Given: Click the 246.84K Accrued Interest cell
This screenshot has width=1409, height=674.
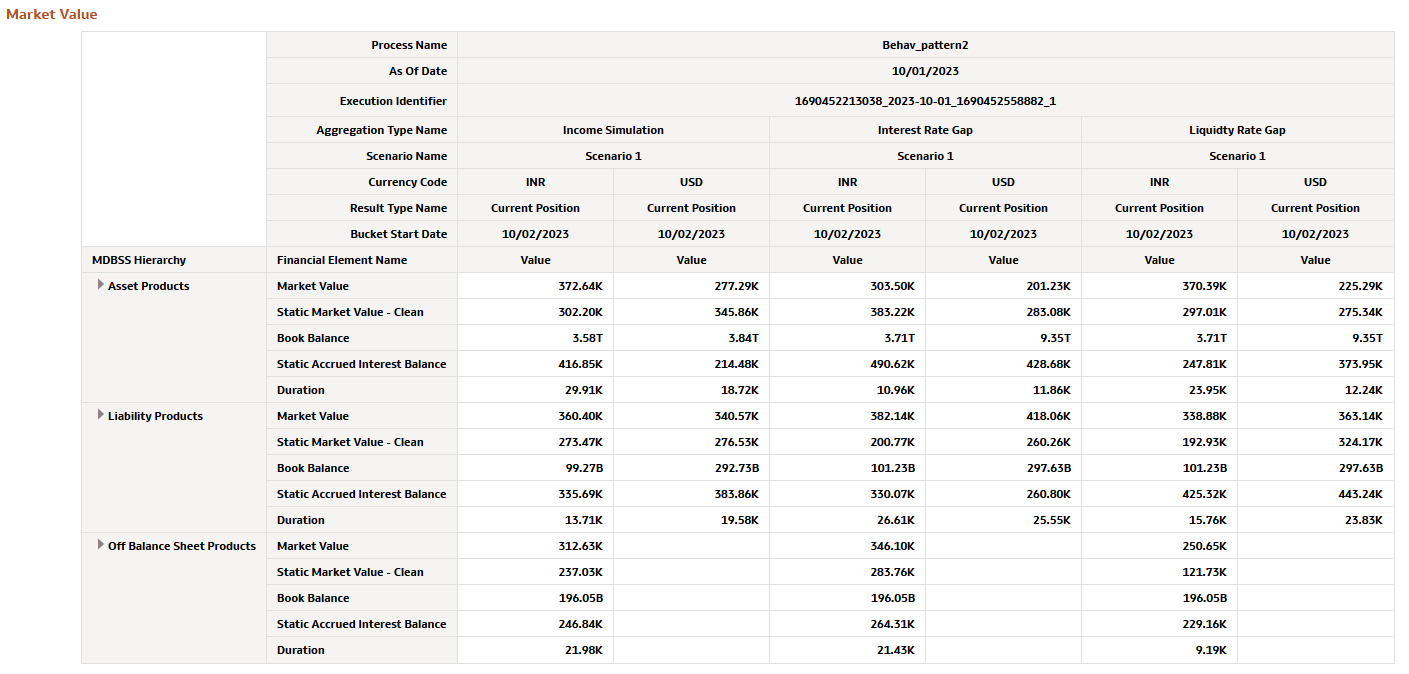Looking at the screenshot, I should 535,624.
